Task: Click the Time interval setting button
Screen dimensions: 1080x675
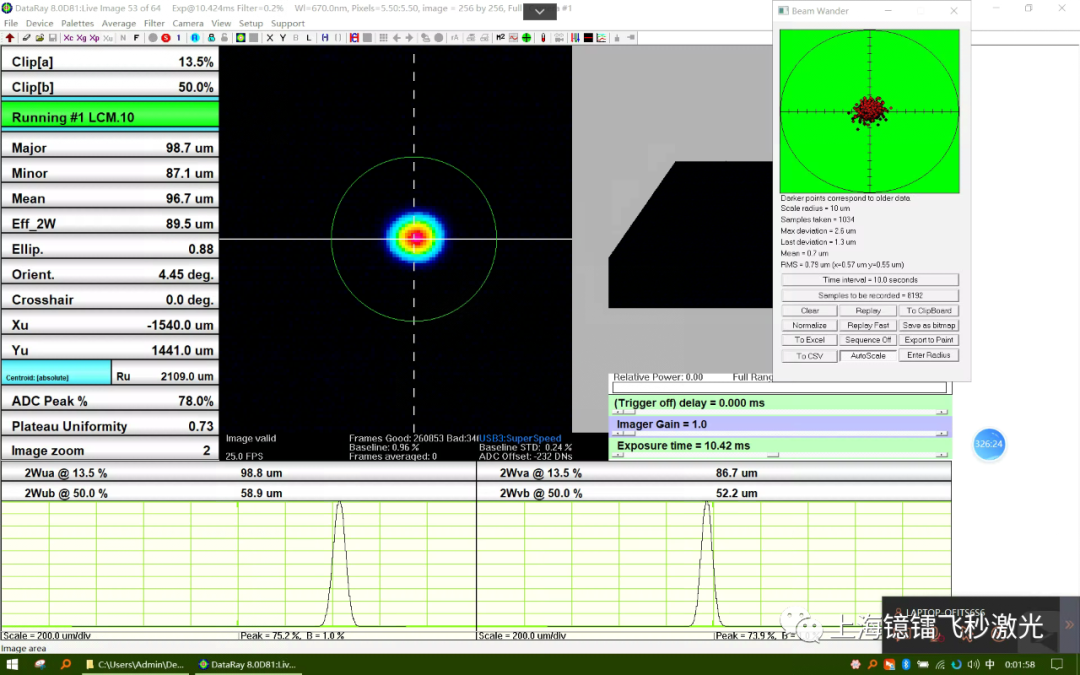Action: [869, 280]
